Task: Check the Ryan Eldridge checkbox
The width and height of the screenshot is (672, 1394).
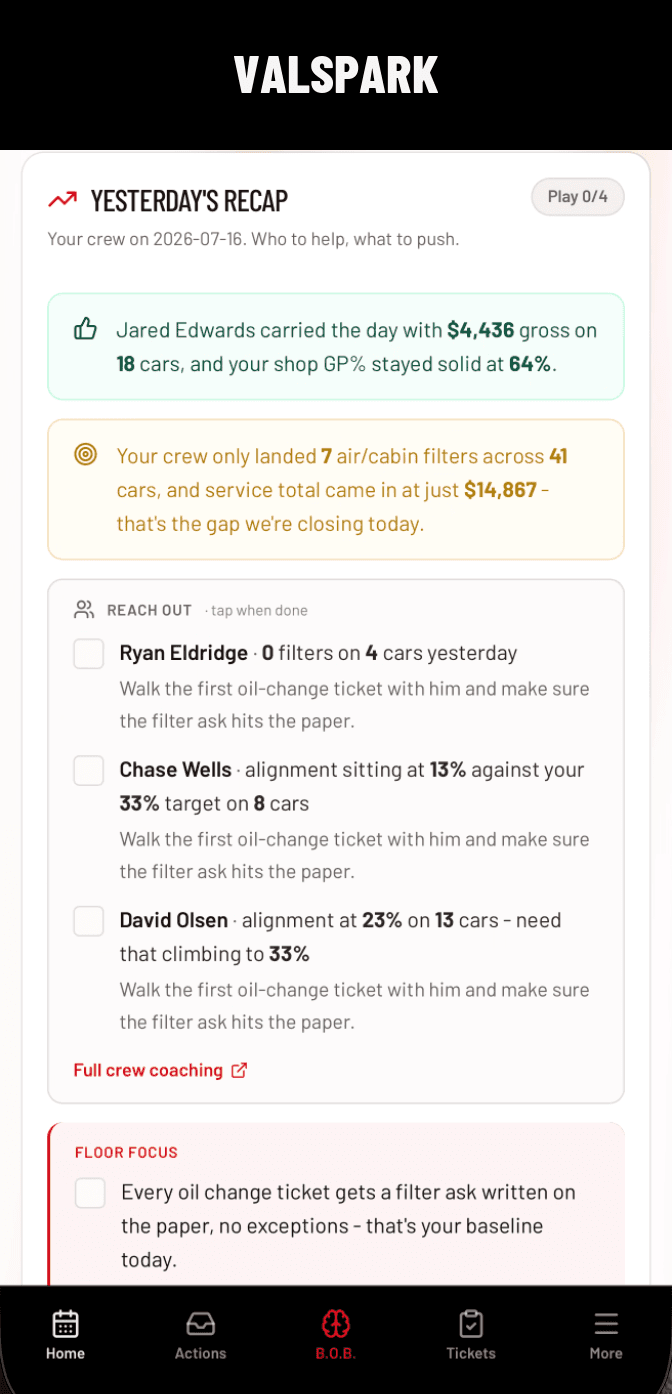Action: tap(89, 654)
